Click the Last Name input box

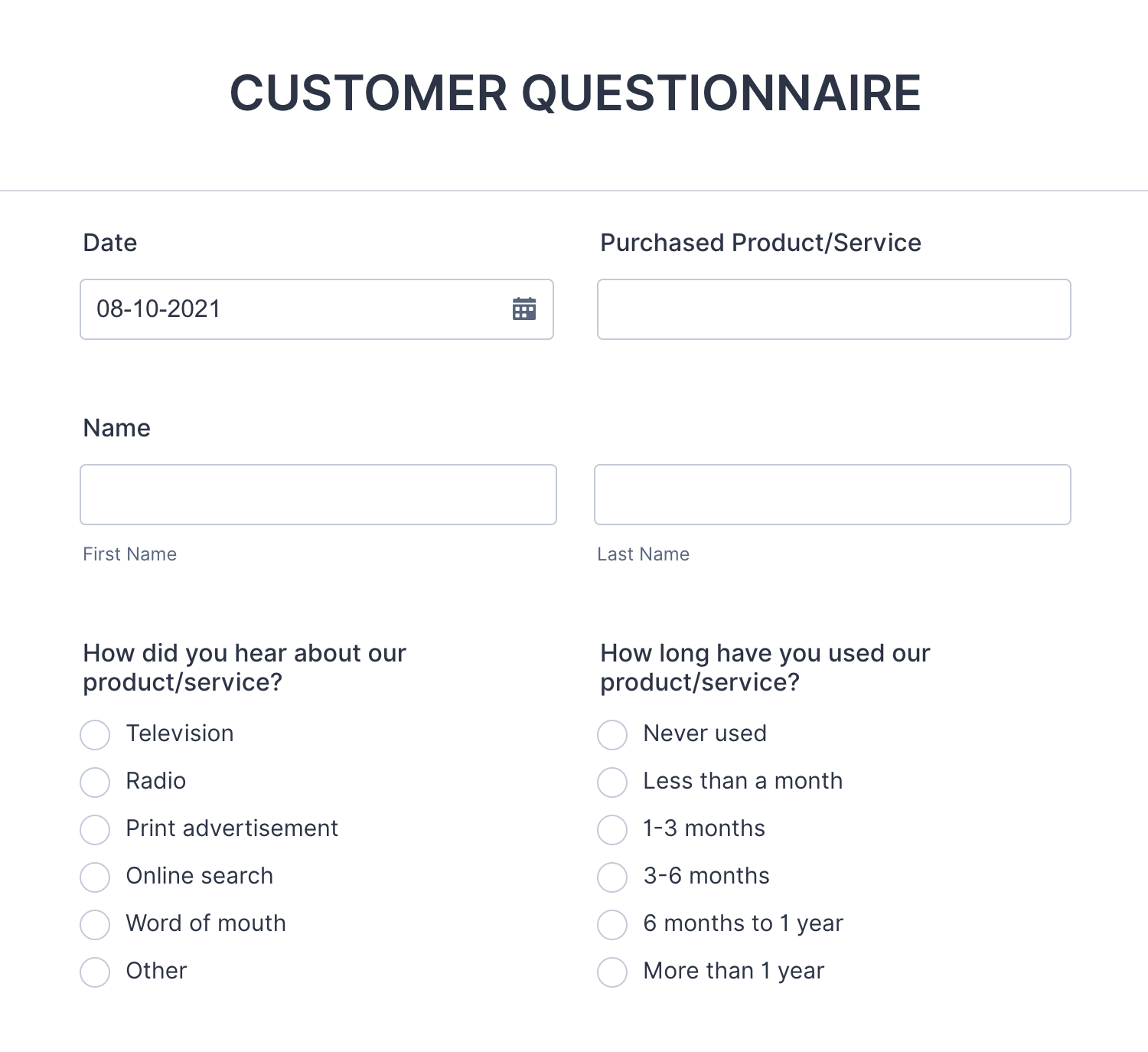click(x=832, y=495)
